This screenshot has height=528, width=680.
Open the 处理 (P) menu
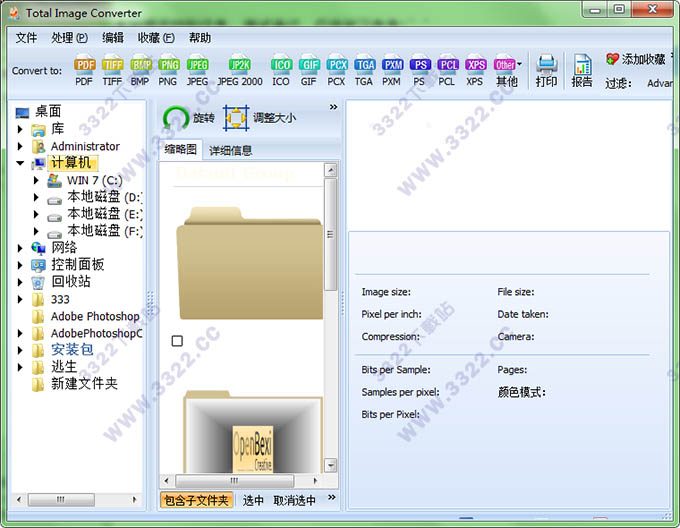tap(69, 38)
